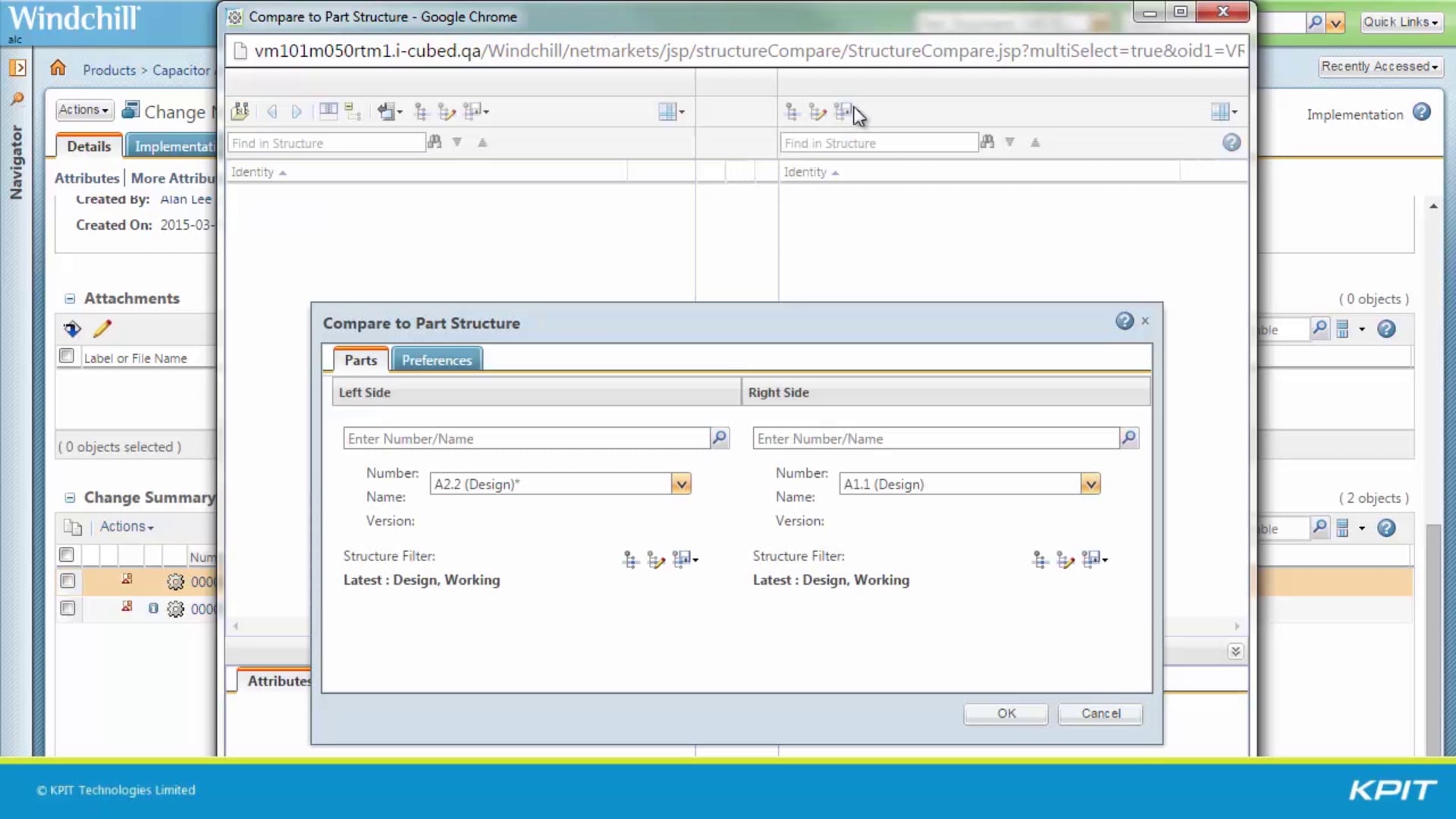Click the left side part search magnifier
This screenshot has height=819, width=1456.
(x=720, y=438)
